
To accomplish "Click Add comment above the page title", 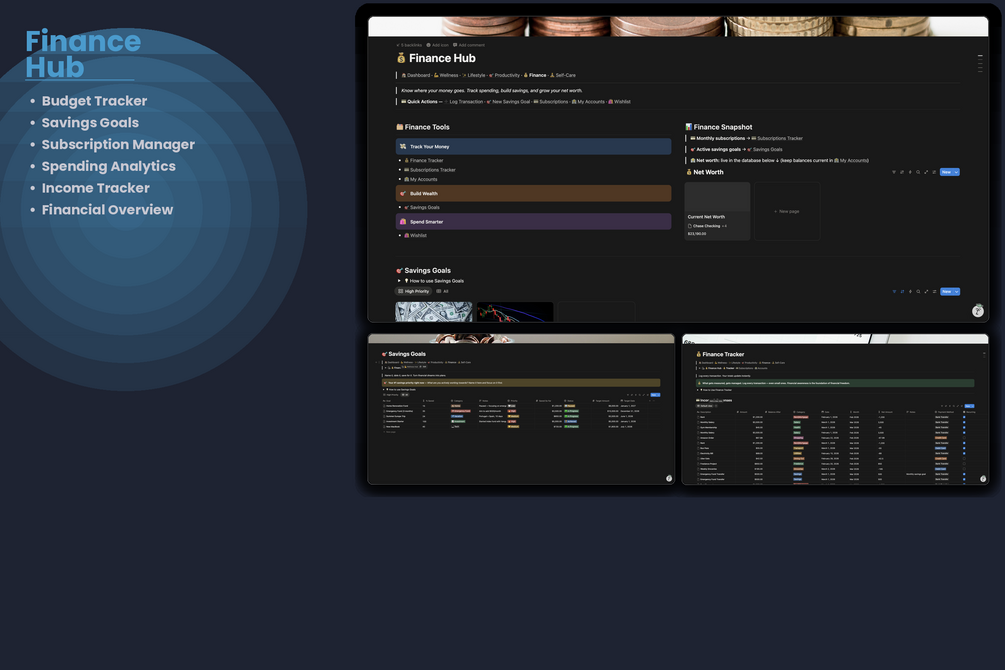I will point(469,46).
